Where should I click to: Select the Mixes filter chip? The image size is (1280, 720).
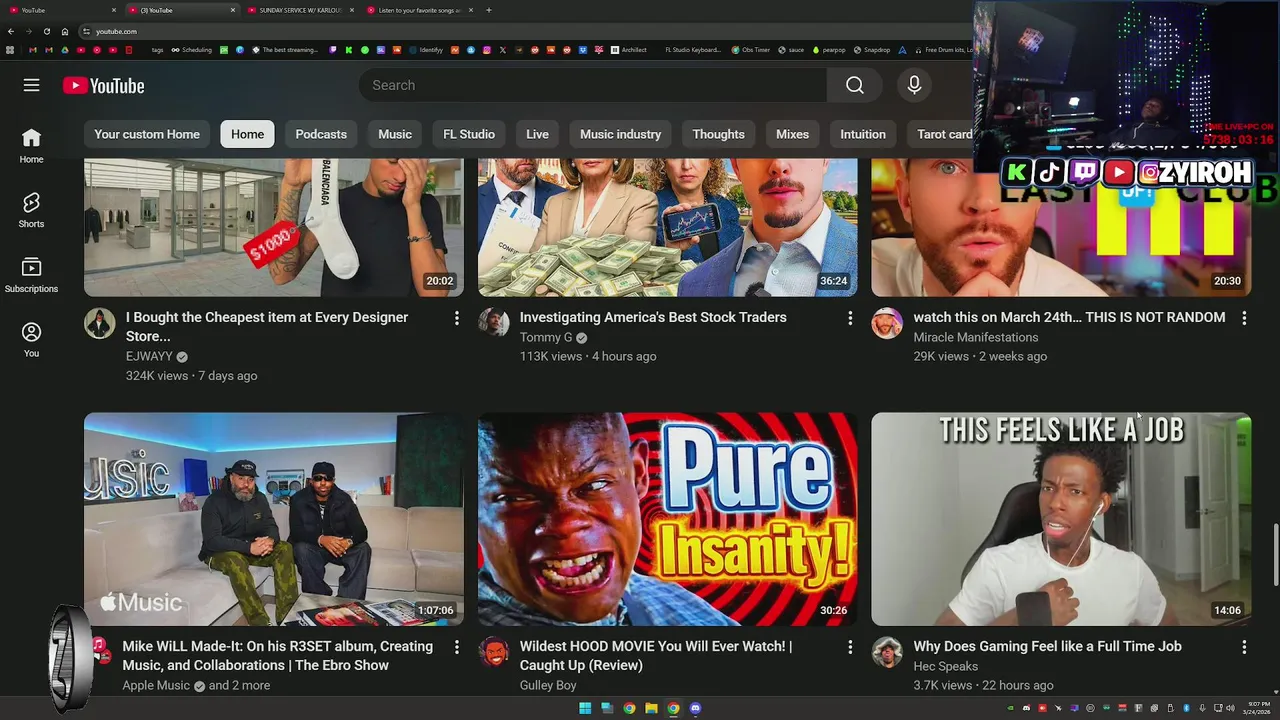click(x=793, y=134)
